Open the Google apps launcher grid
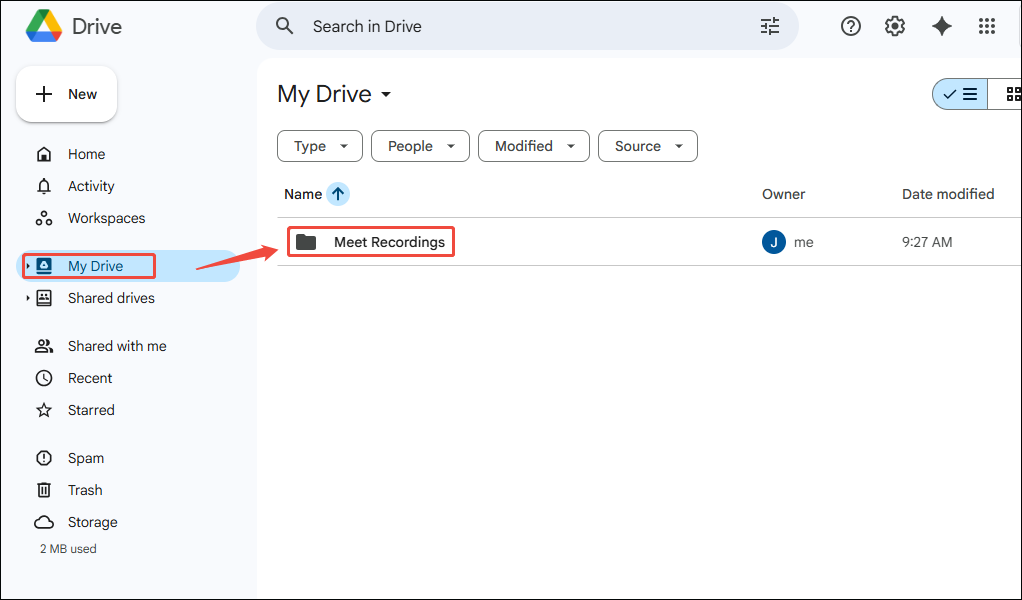This screenshot has width=1022, height=600. tap(987, 26)
